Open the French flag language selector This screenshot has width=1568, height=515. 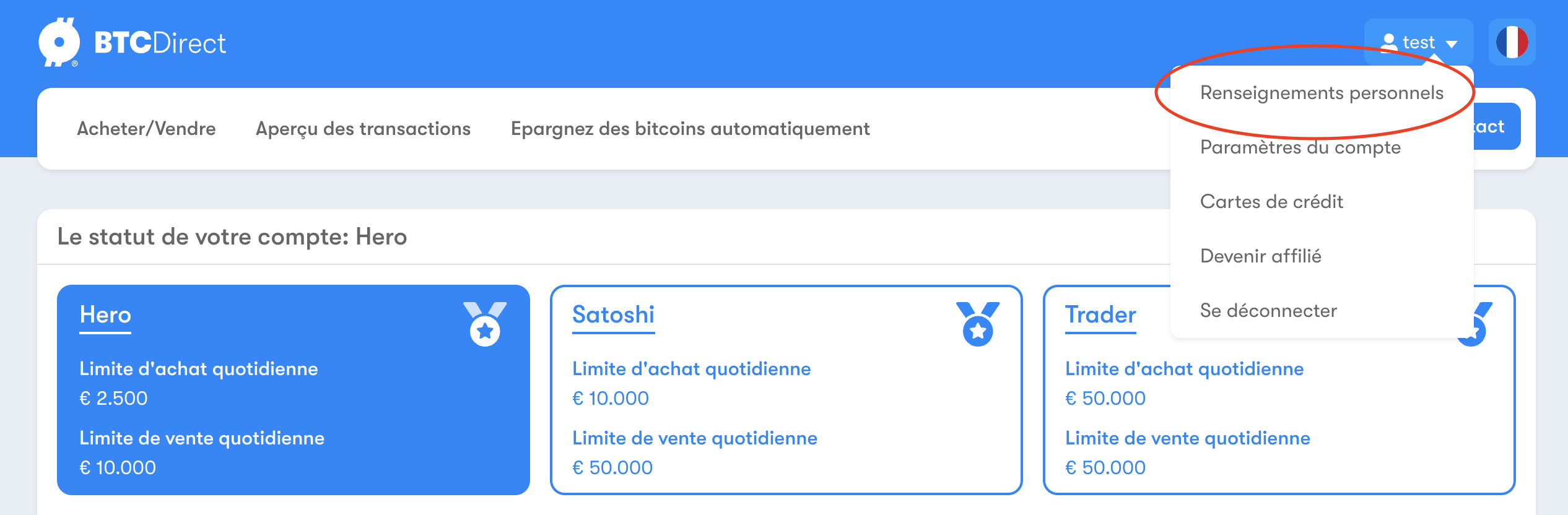[x=1512, y=42]
